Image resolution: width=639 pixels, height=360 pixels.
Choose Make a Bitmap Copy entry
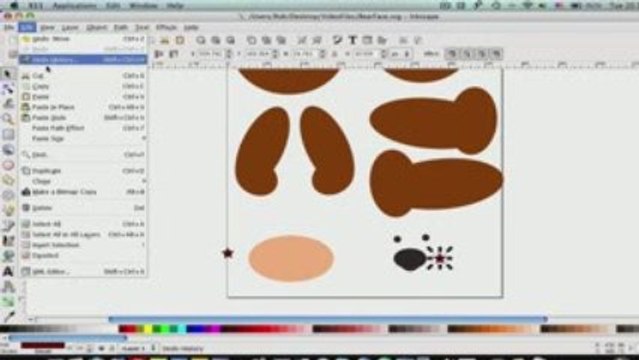83,192
